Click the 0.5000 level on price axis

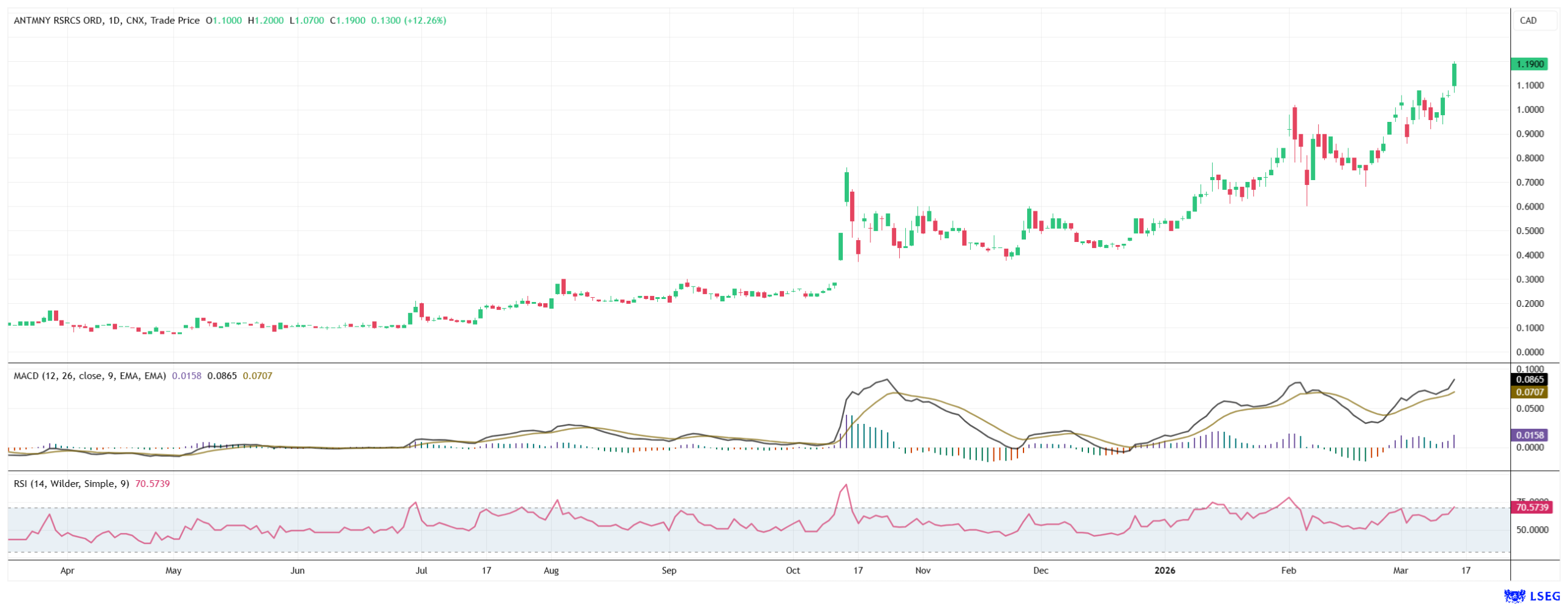pyautogui.click(x=1529, y=231)
